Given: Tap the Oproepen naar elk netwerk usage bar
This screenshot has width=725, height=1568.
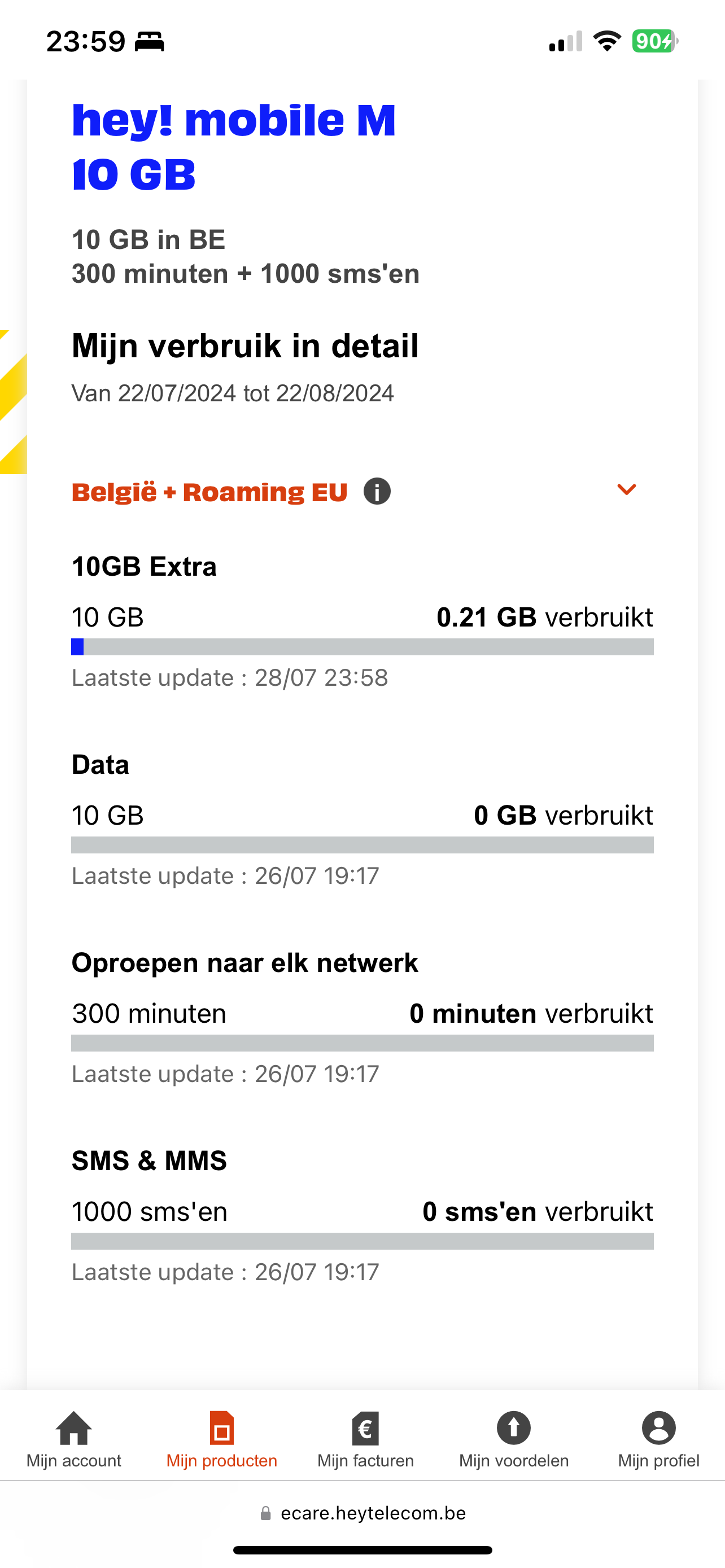Looking at the screenshot, I should point(362,1043).
